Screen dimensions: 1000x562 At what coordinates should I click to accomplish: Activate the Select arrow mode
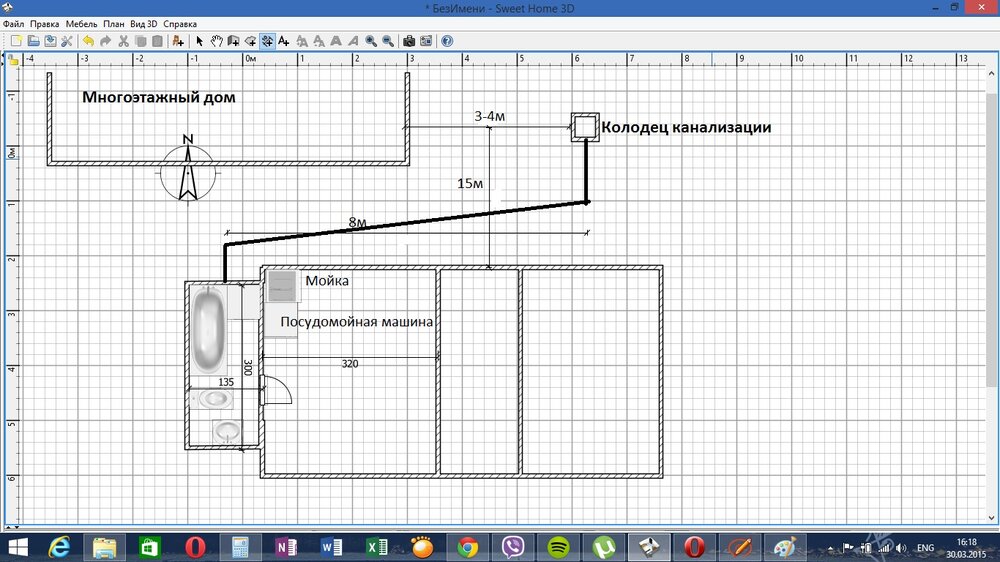click(199, 41)
